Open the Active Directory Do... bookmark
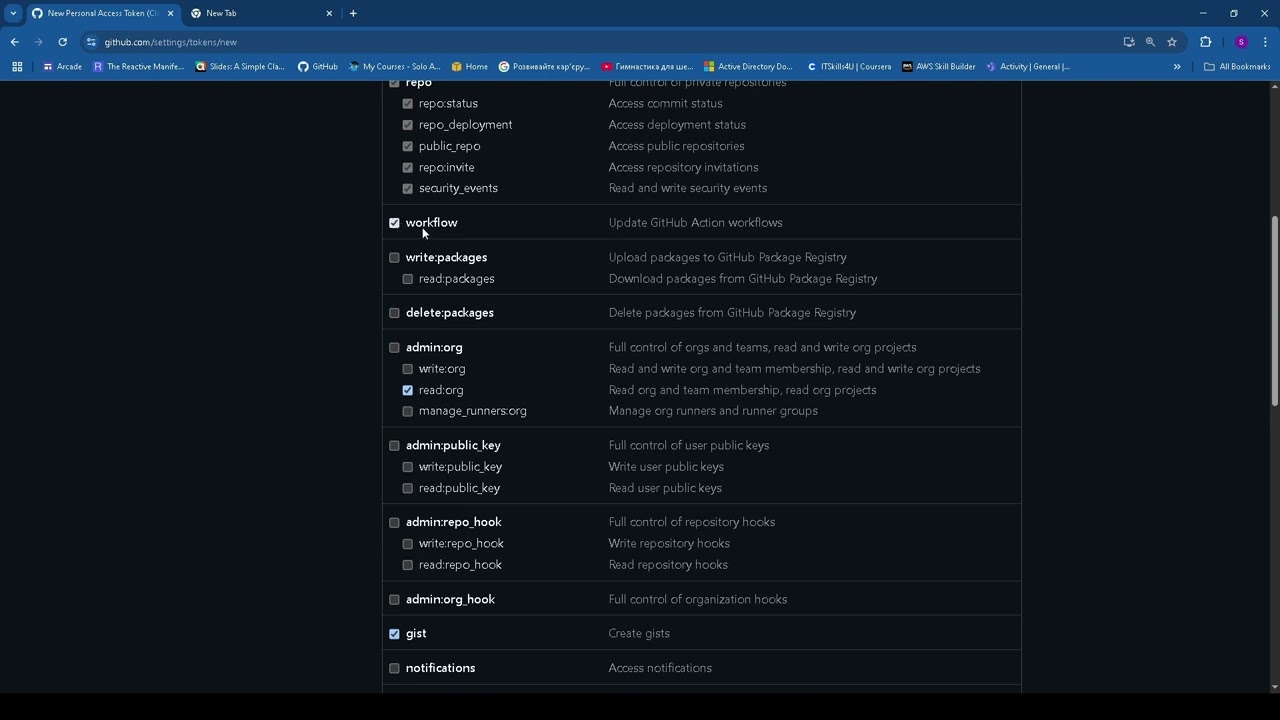The width and height of the screenshot is (1280, 720). pyautogui.click(x=748, y=67)
